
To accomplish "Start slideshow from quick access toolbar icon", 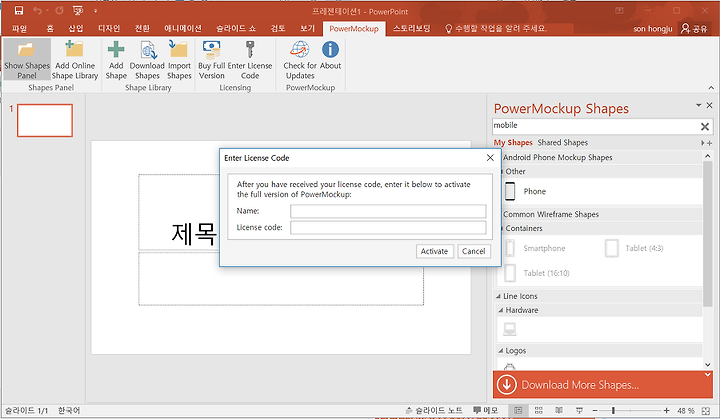I will pos(78,10).
